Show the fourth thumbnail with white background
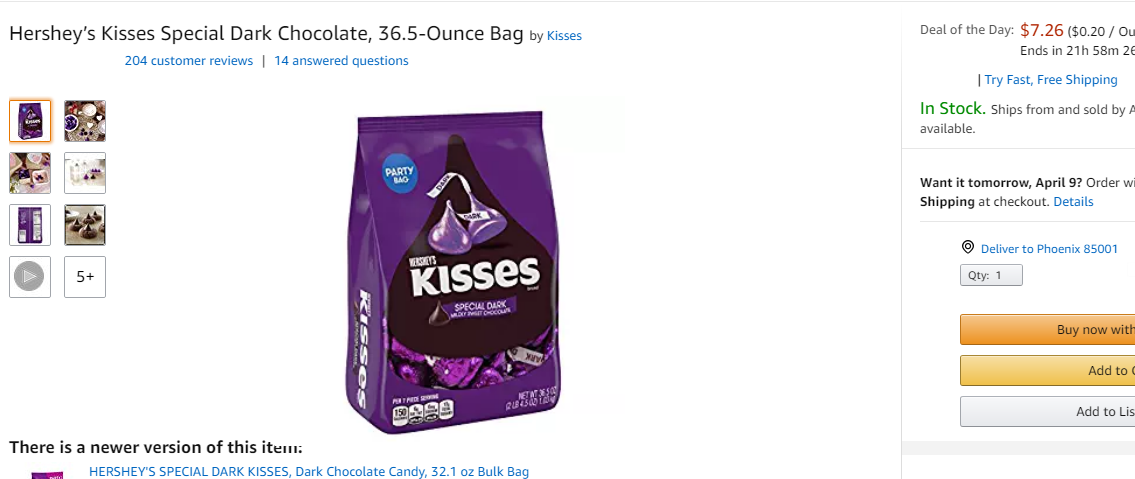 click(85, 173)
